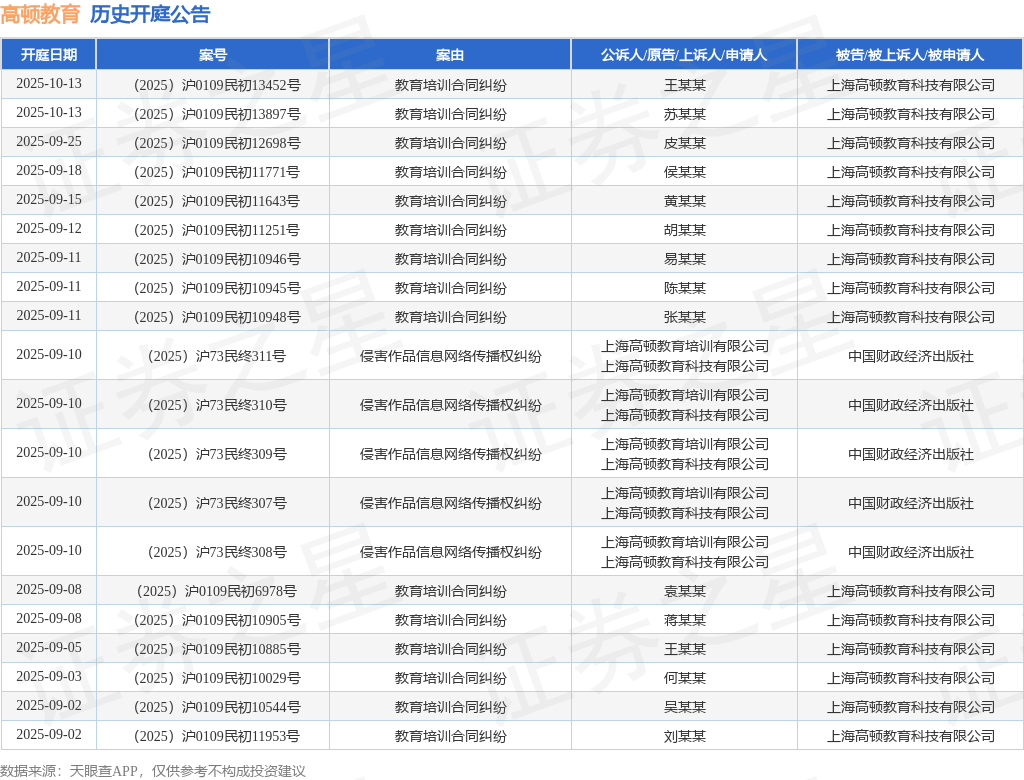The height and width of the screenshot is (780, 1024).
Task: Click the 开庭日期 column header
Action: tap(49, 55)
